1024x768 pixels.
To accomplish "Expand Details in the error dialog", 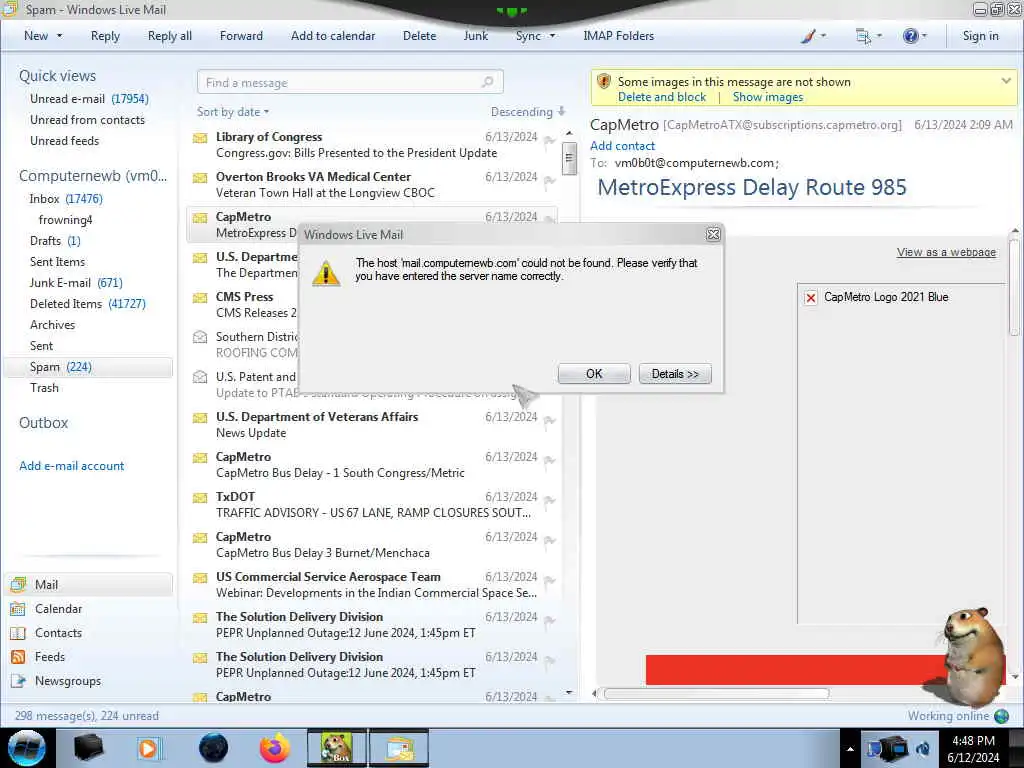I will coord(675,374).
